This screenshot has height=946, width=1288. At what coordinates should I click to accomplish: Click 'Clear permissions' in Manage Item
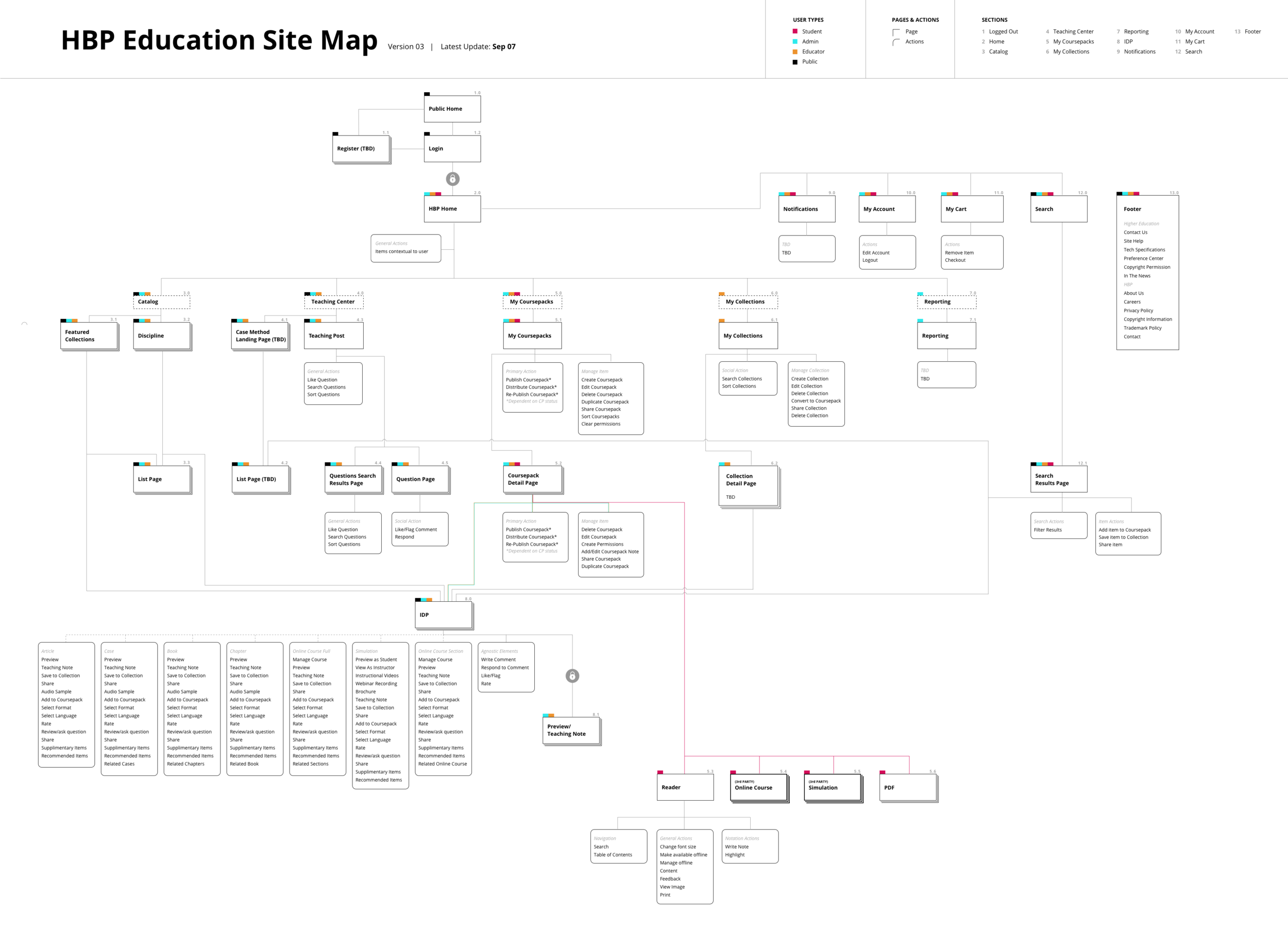tap(601, 424)
